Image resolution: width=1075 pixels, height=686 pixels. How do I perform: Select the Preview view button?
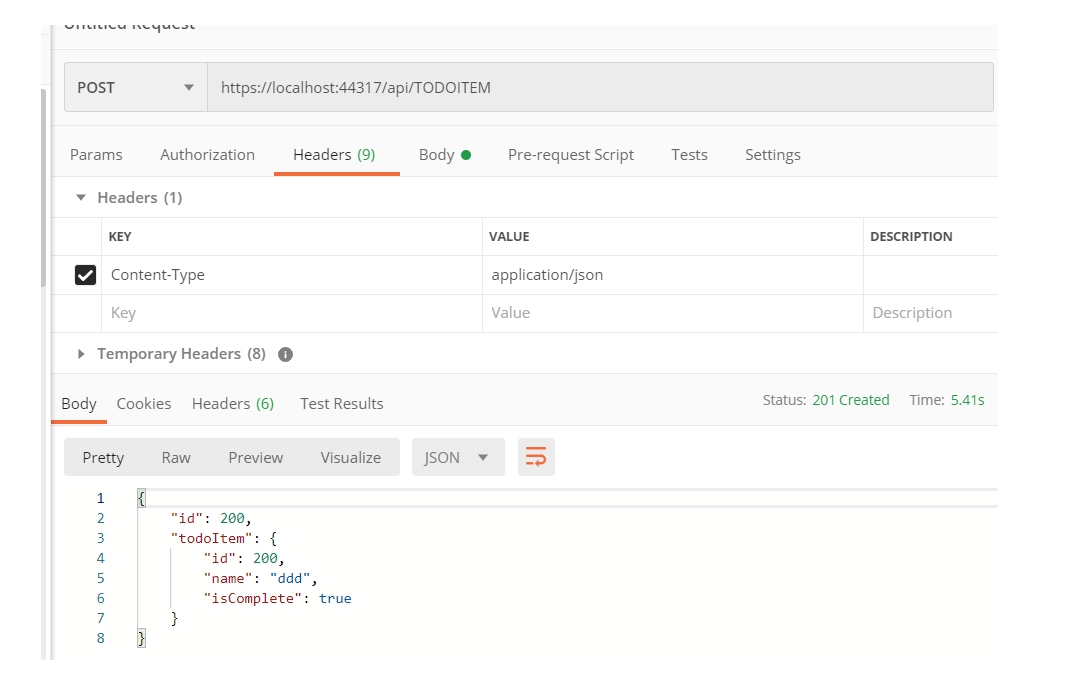pos(256,458)
